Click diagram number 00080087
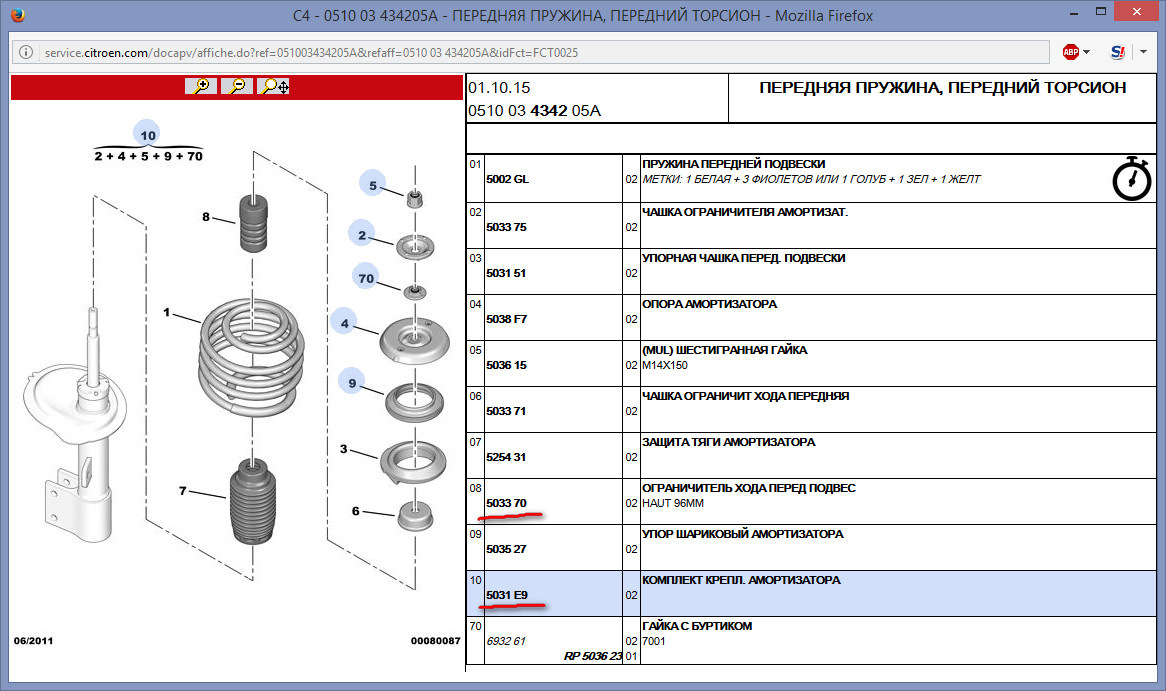The width and height of the screenshot is (1166, 691). click(435, 640)
